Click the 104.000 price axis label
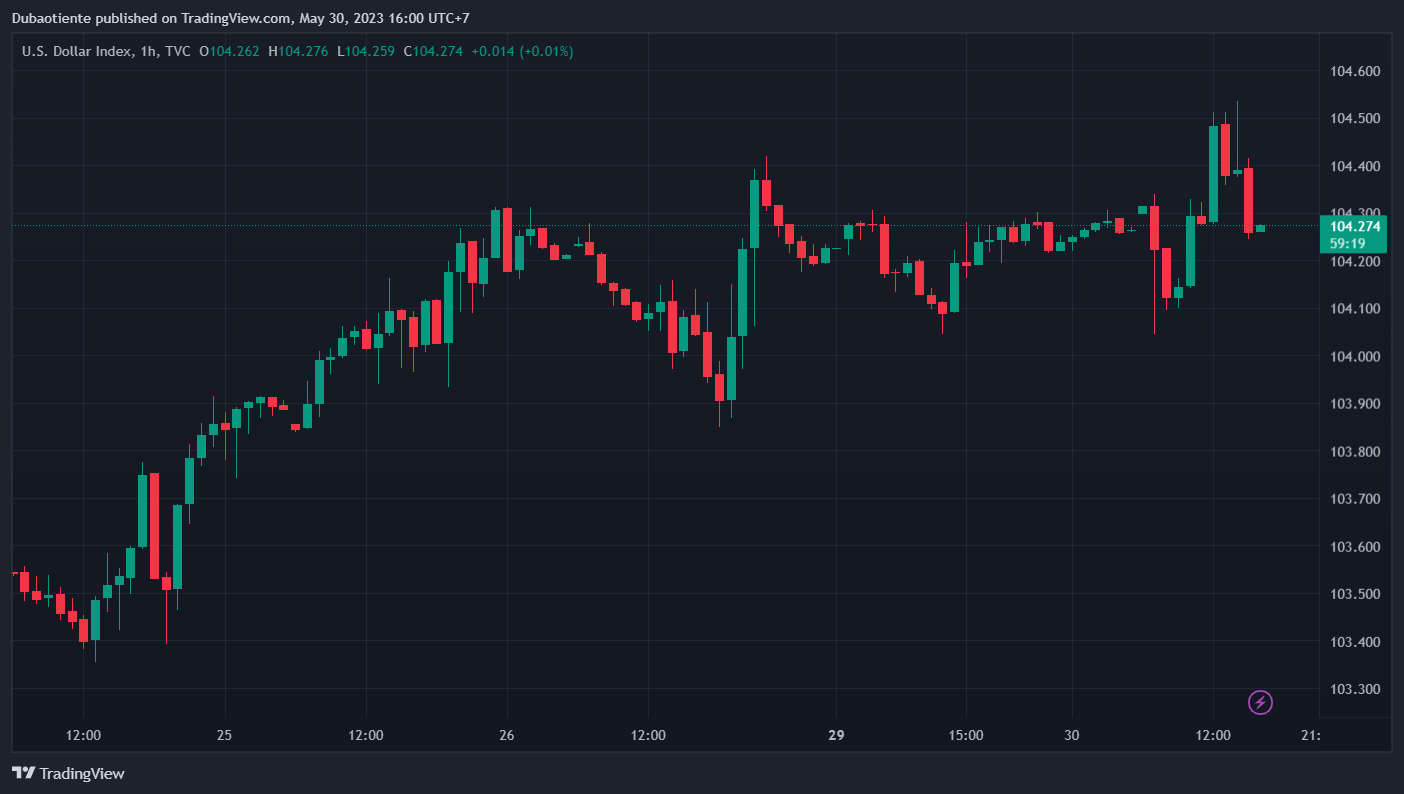The height and width of the screenshot is (794, 1404). coord(1355,357)
